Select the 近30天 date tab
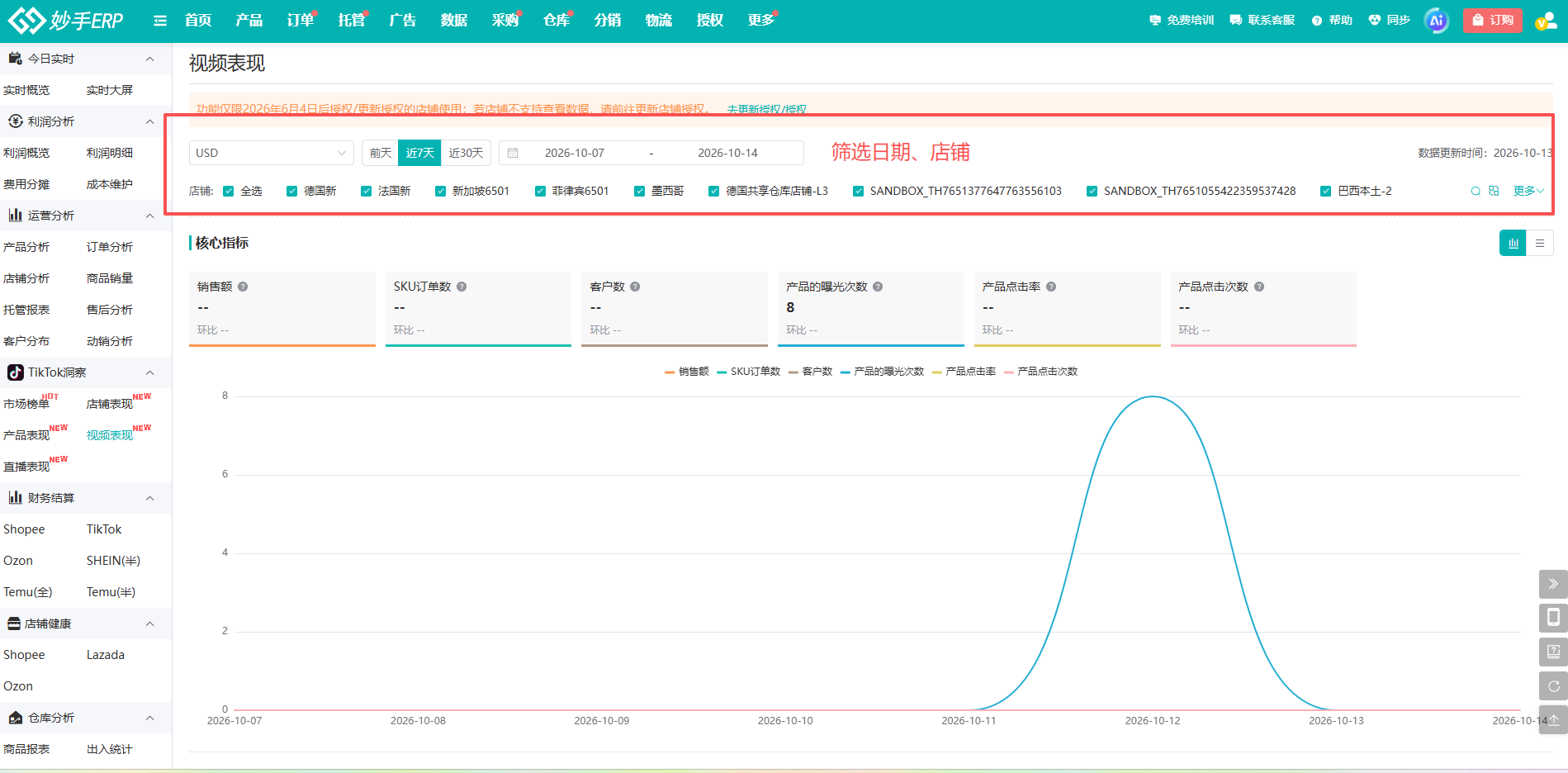Viewport: 1568px width, 773px height. [466, 153]
